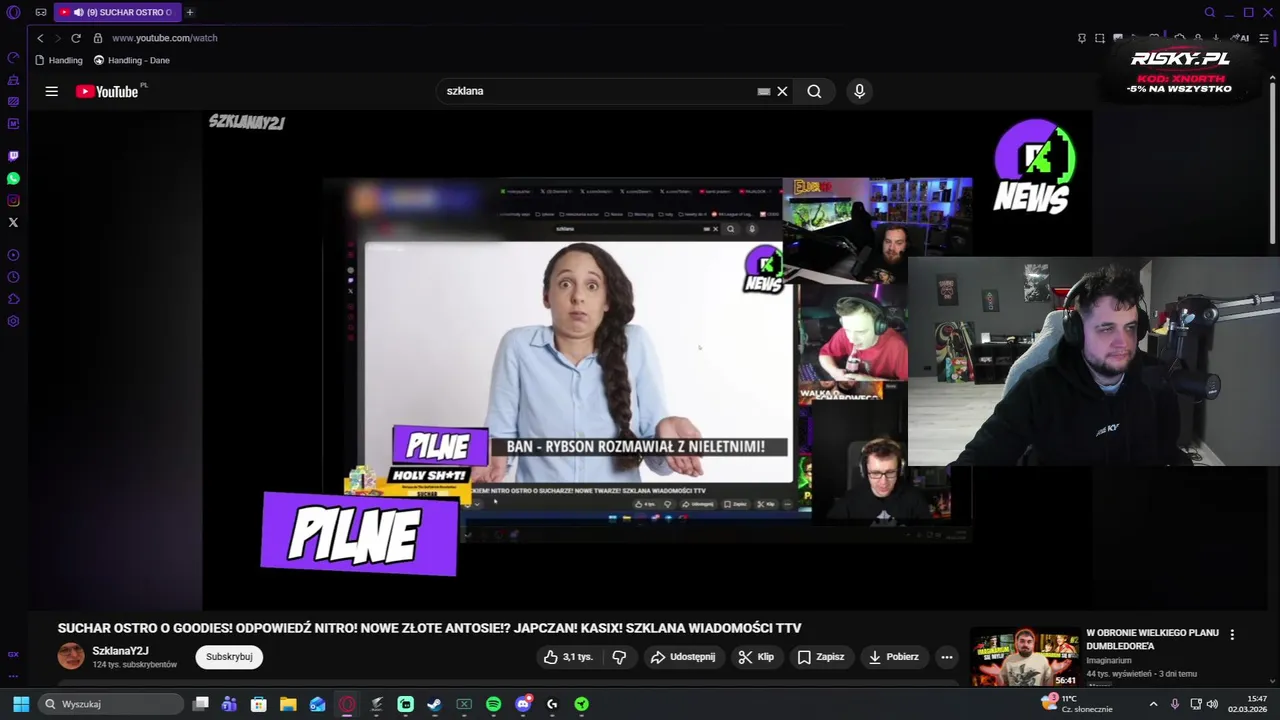The height and width of the screenshot is (720, 1280).
Task: Open File Explorer from the taskbar
Action: pos(288,704)
